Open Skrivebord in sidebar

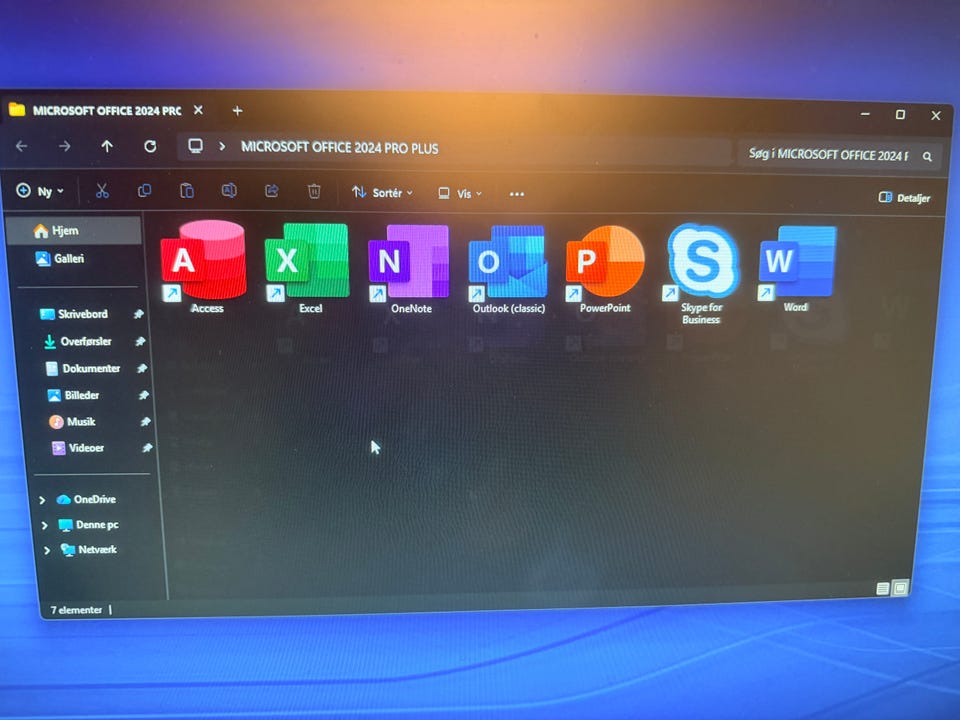pos(73,314)
